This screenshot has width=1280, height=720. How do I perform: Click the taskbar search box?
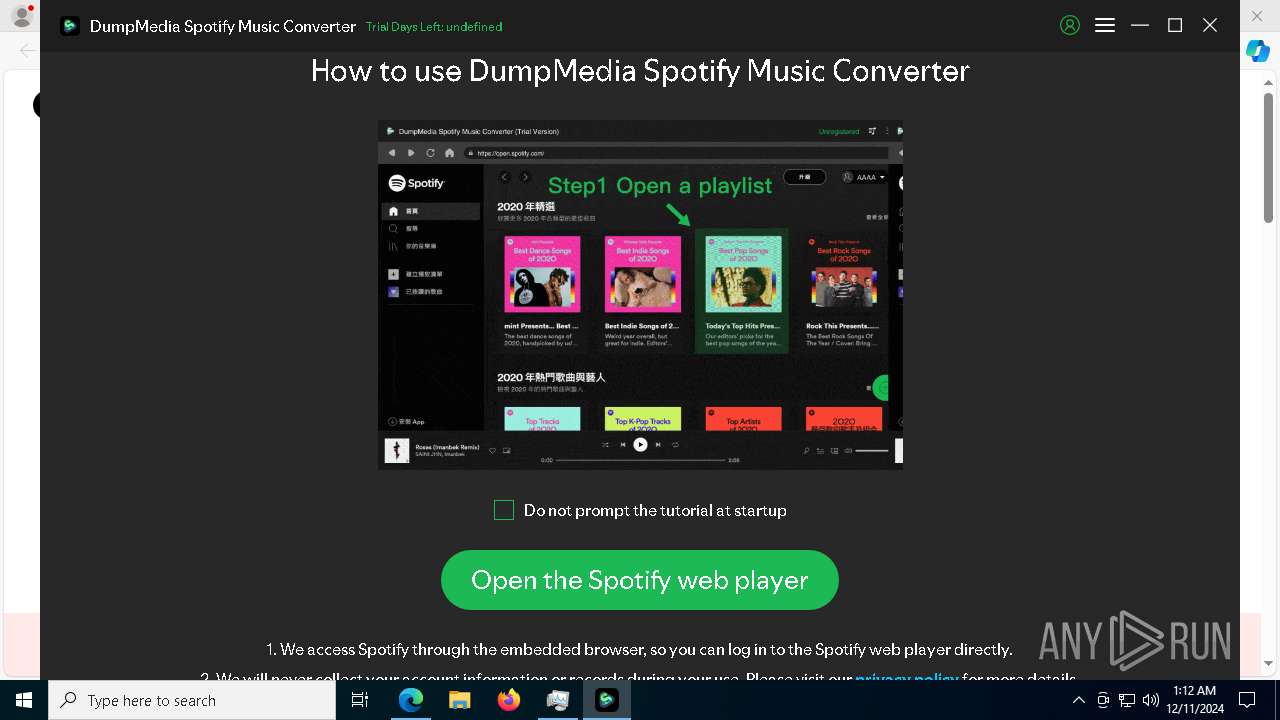pos(192,700)
